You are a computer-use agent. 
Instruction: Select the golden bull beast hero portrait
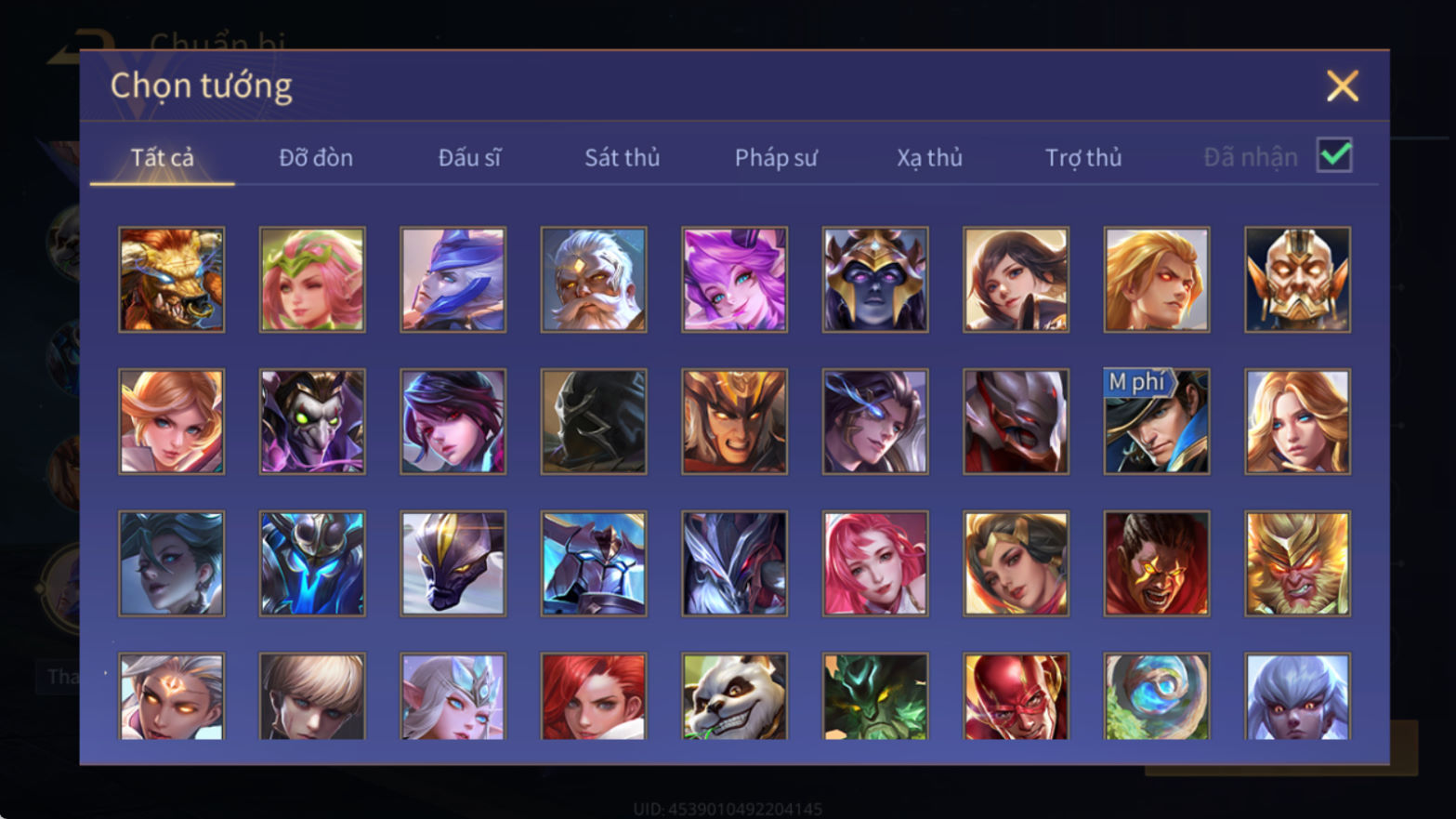point(172,280)
